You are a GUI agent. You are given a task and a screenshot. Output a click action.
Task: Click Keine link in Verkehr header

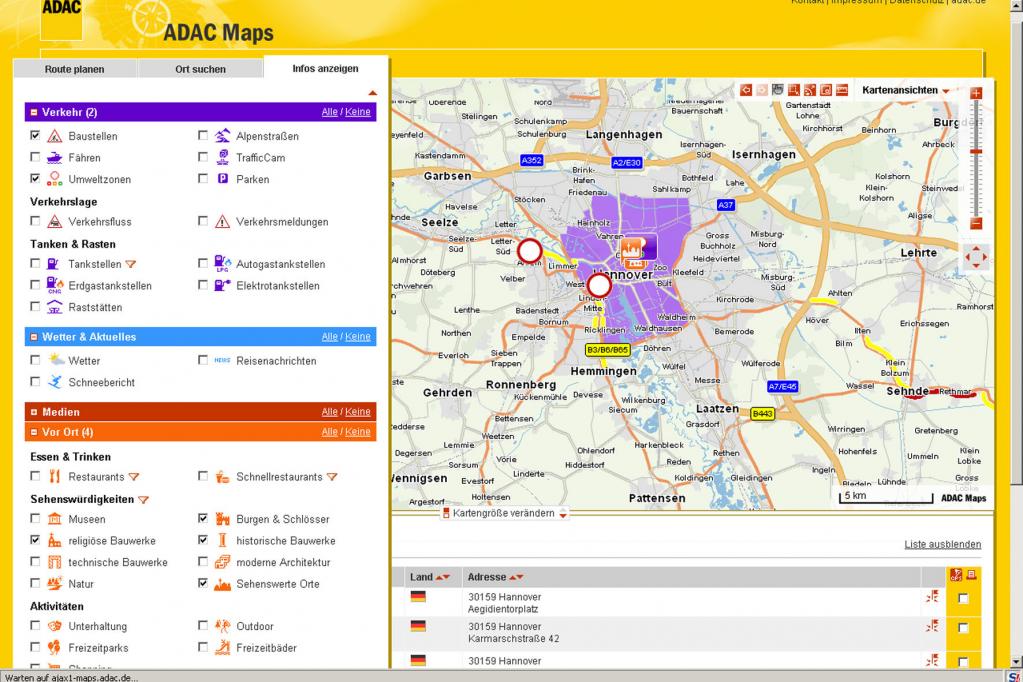pos(358,112)
